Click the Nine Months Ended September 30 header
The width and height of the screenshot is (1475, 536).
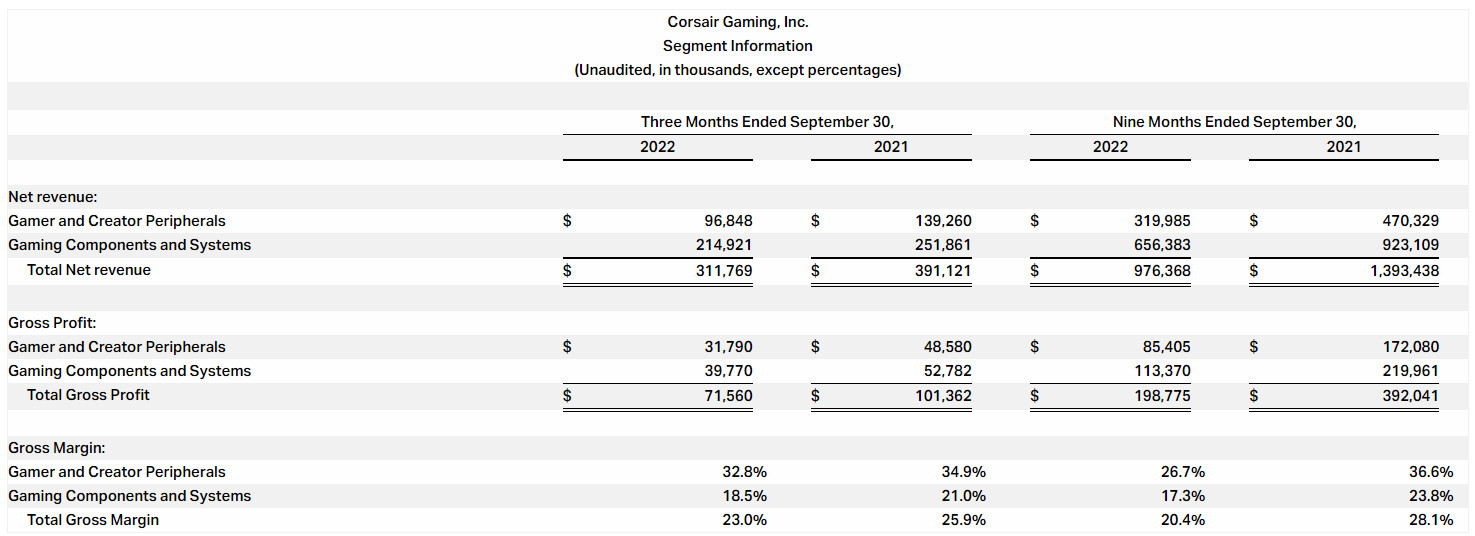(x=1235, y=122)
